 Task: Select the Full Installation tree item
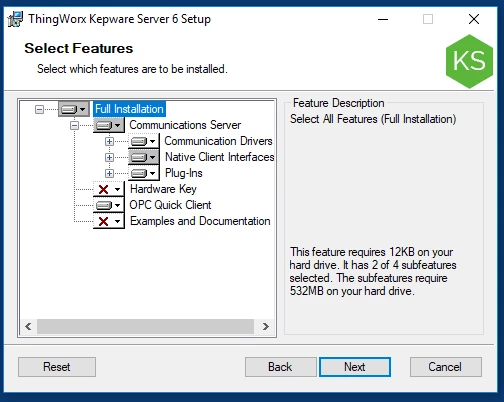[129, 109]
